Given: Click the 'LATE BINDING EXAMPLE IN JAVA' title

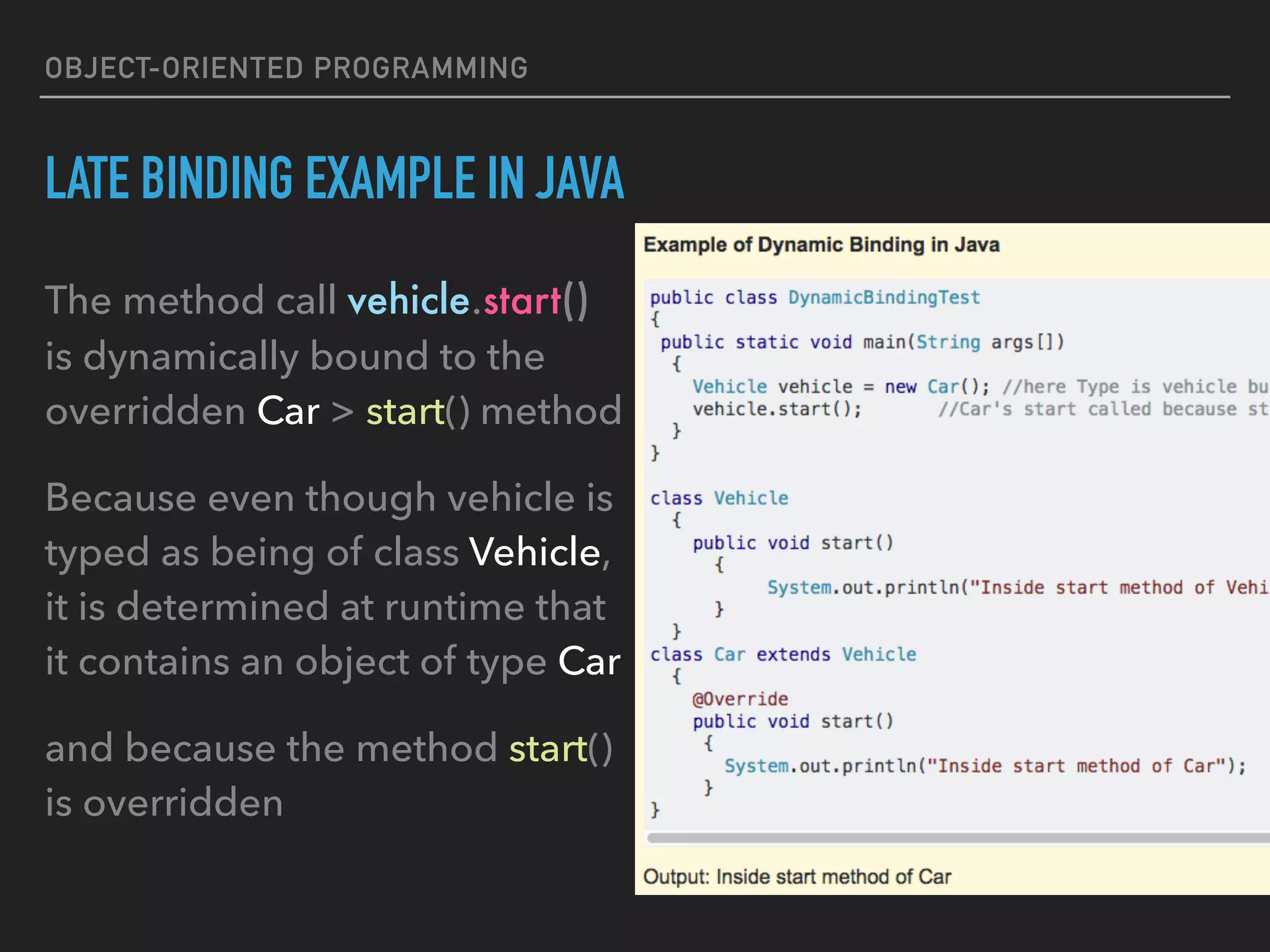Looking at the screenshot, I should point(335,178).
